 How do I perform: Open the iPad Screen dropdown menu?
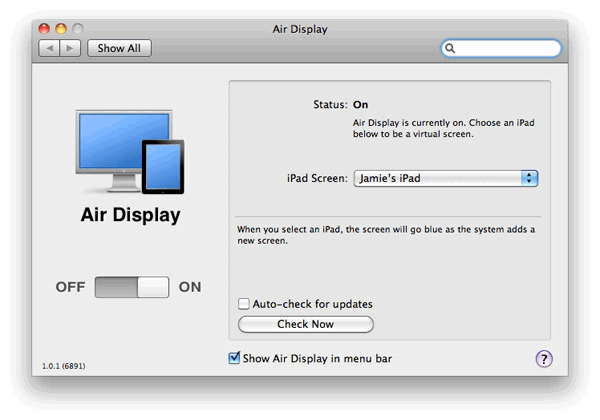point(445,178)
